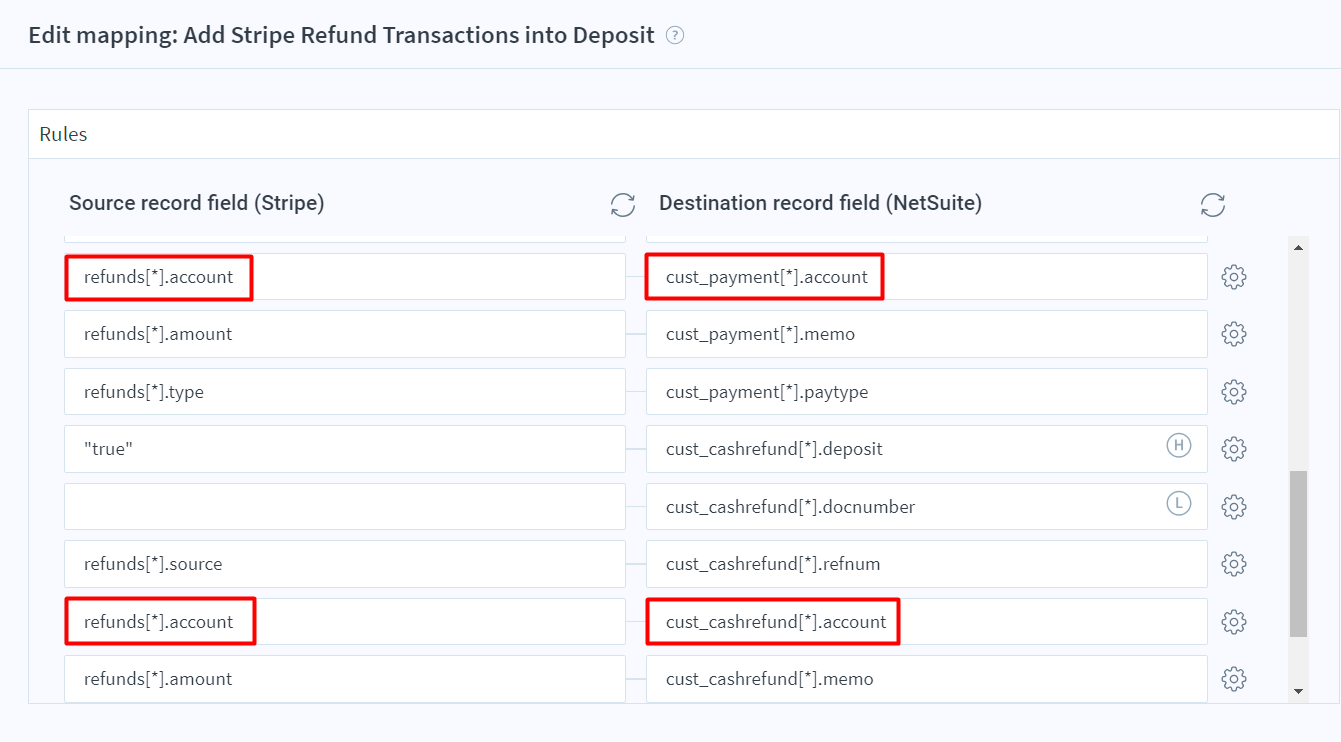This screenshot has width=1341, height=742.
Task: Click the Rules list scrollbar thumb
Action: [1298, 554]
